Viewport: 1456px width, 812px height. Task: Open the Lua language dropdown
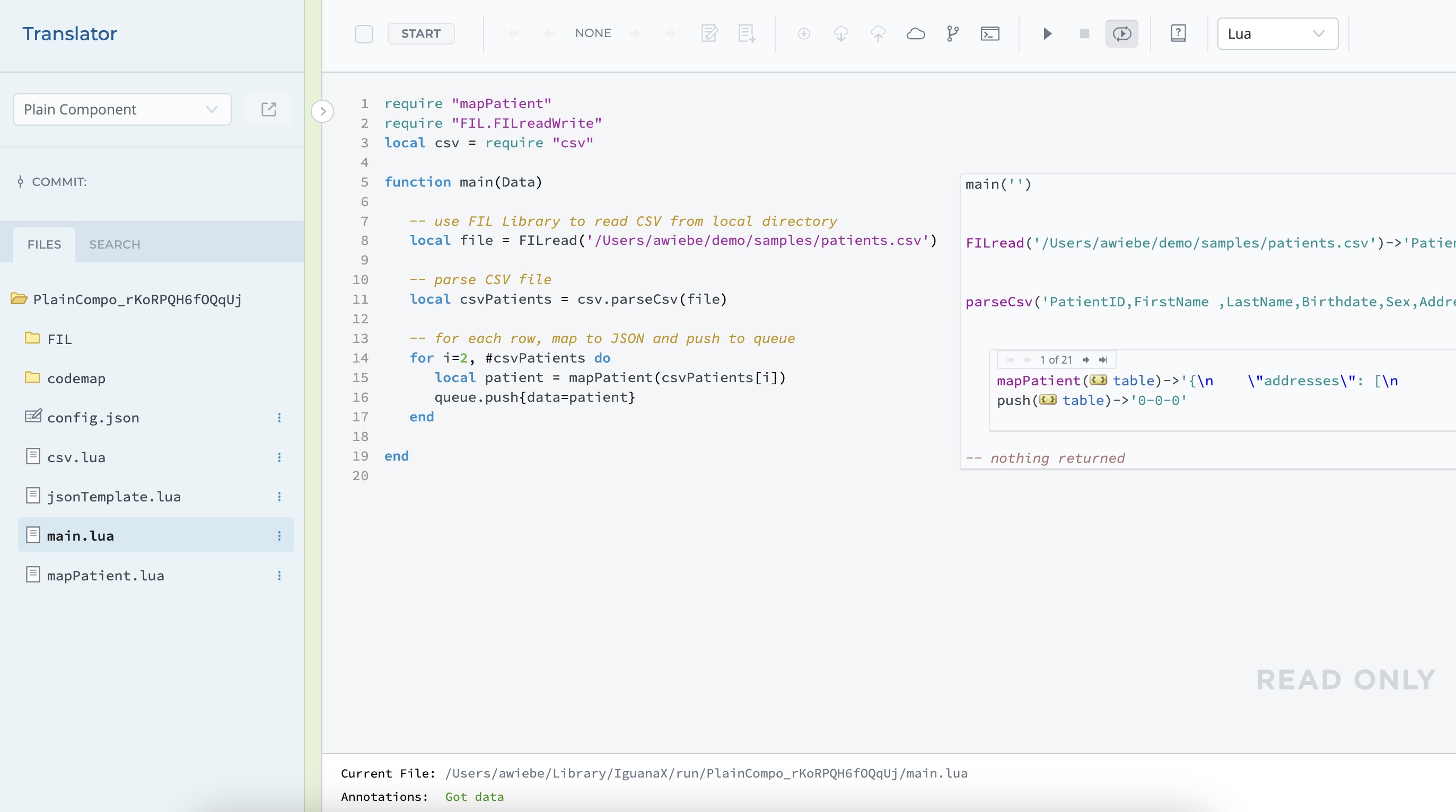[1277, 34]
